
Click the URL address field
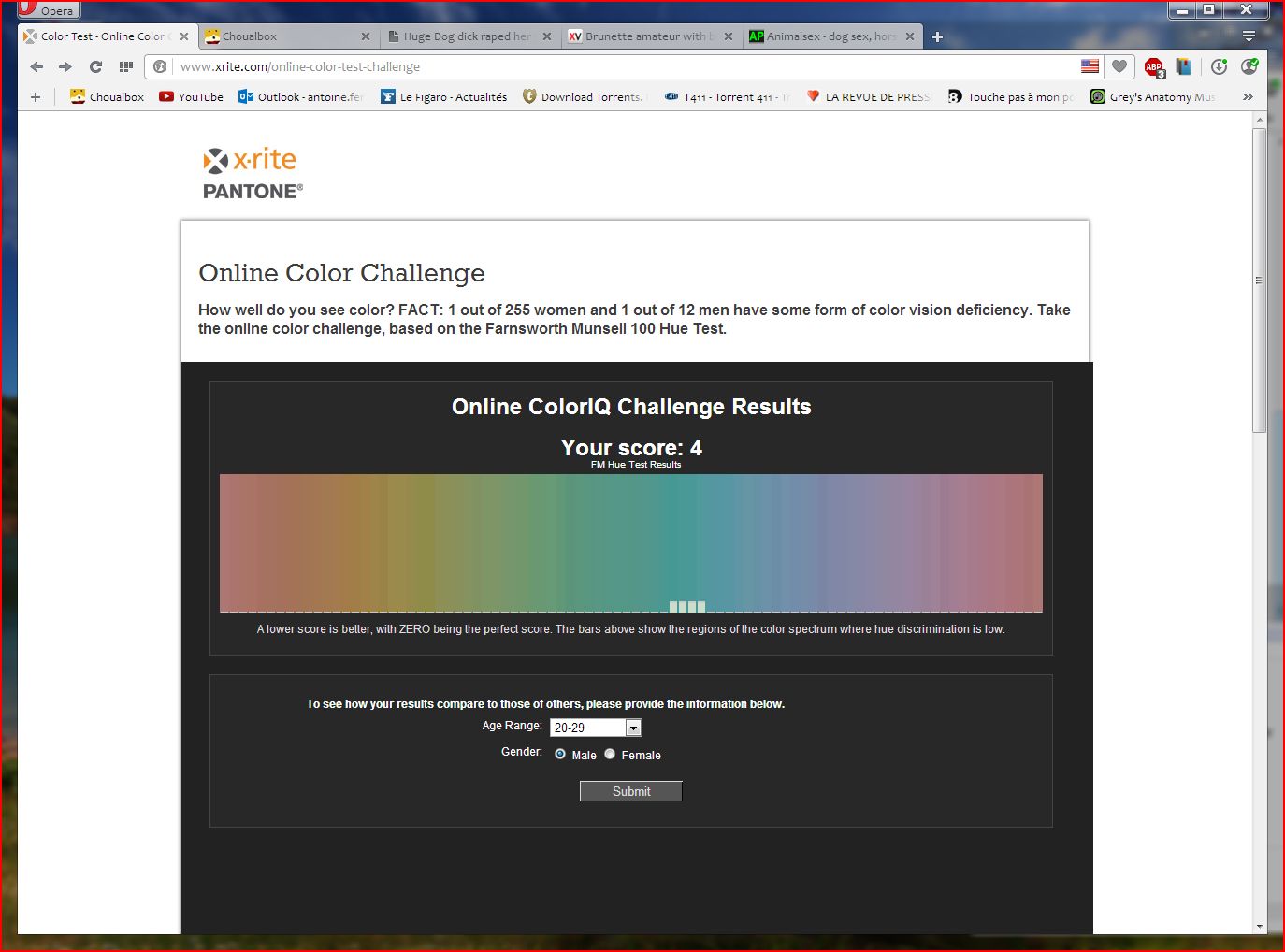pyautogui.click(x=617, y=66)
